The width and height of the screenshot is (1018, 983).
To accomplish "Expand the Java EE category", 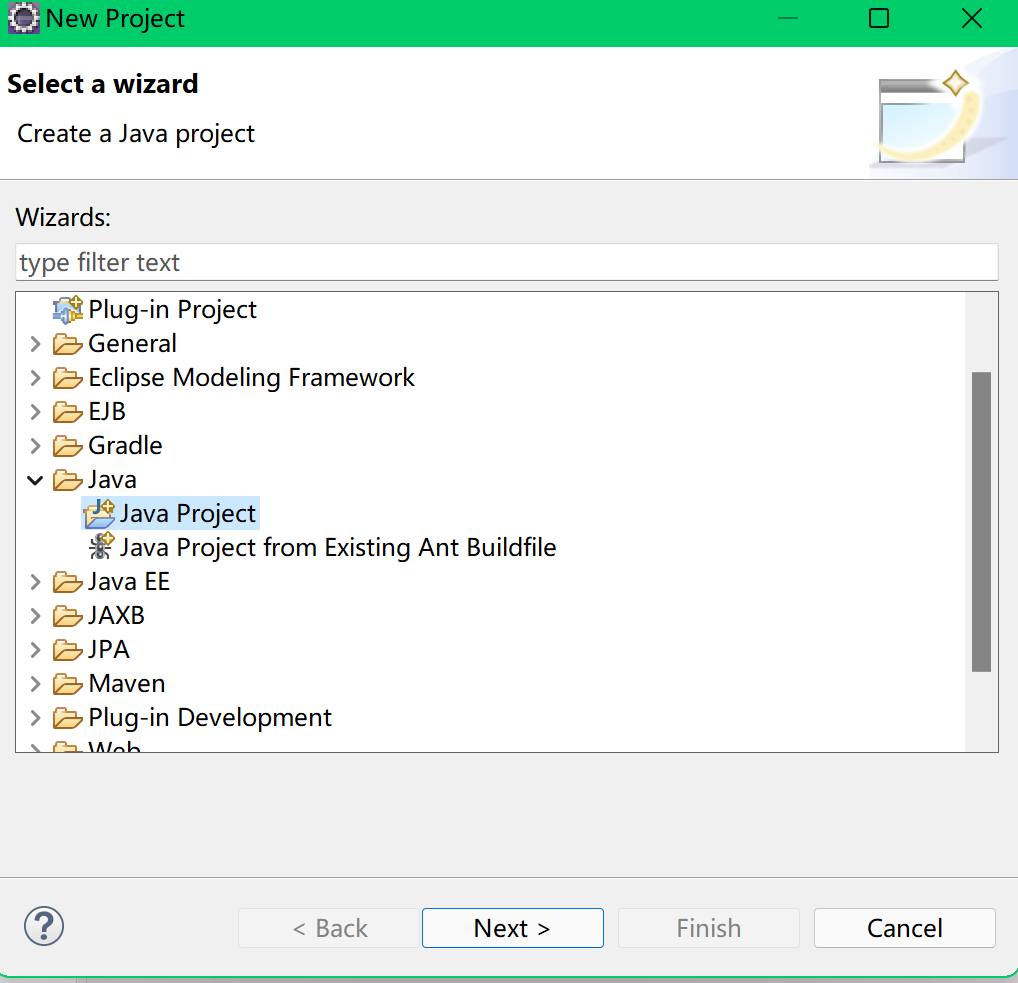I will pos(35,582).
